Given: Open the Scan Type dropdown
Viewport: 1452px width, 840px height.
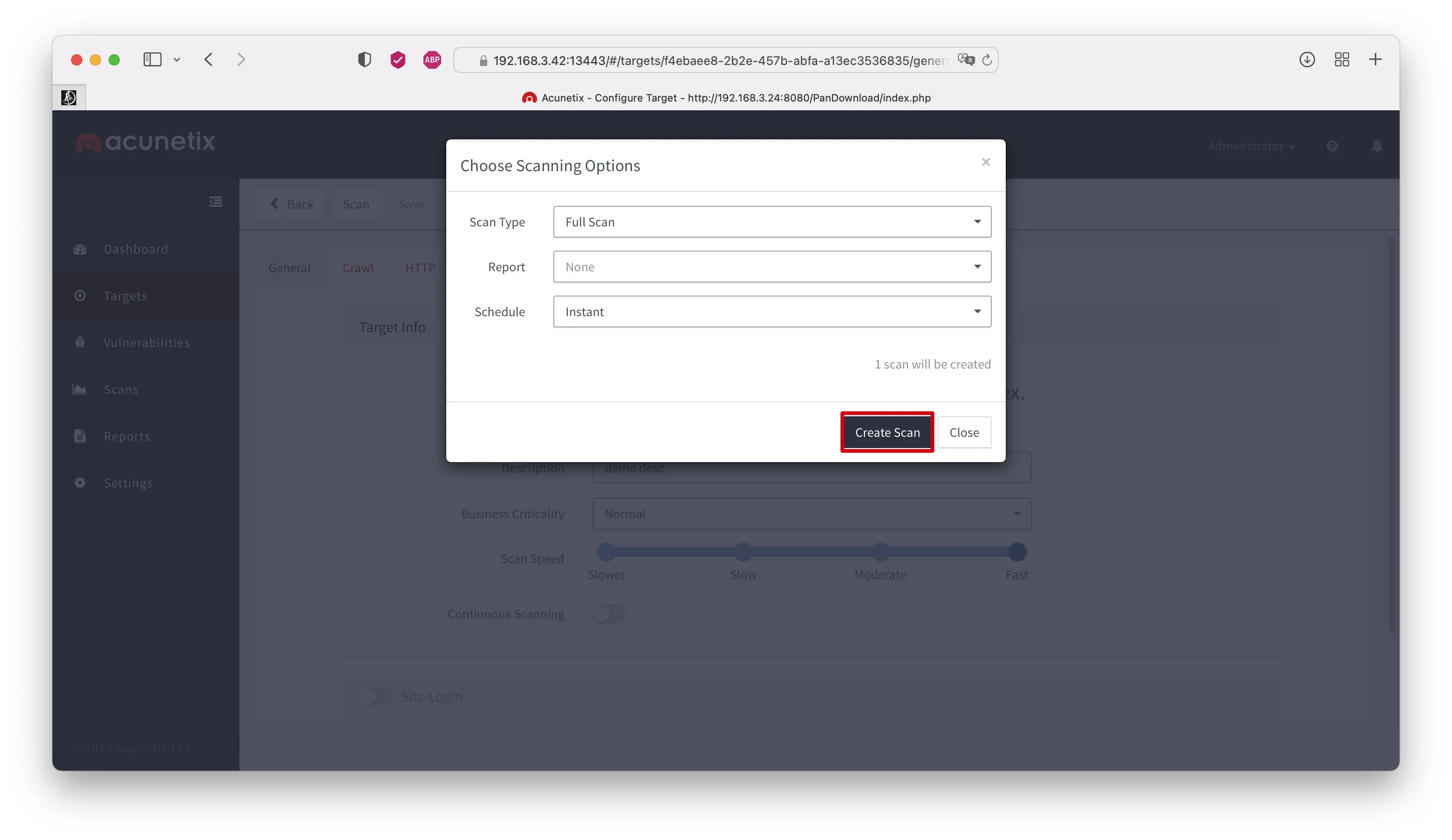Looking at the screenshot, I should coord(772,222).
